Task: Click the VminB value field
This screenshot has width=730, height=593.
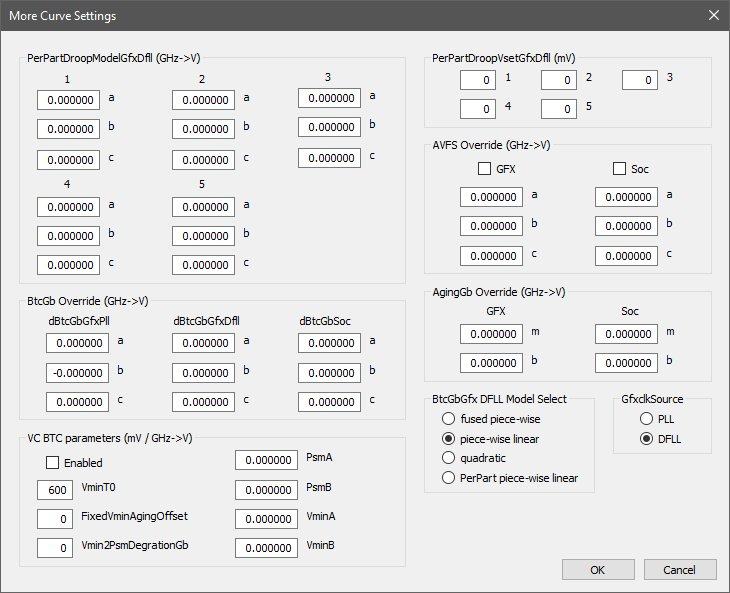Action: tap(267, 548)
